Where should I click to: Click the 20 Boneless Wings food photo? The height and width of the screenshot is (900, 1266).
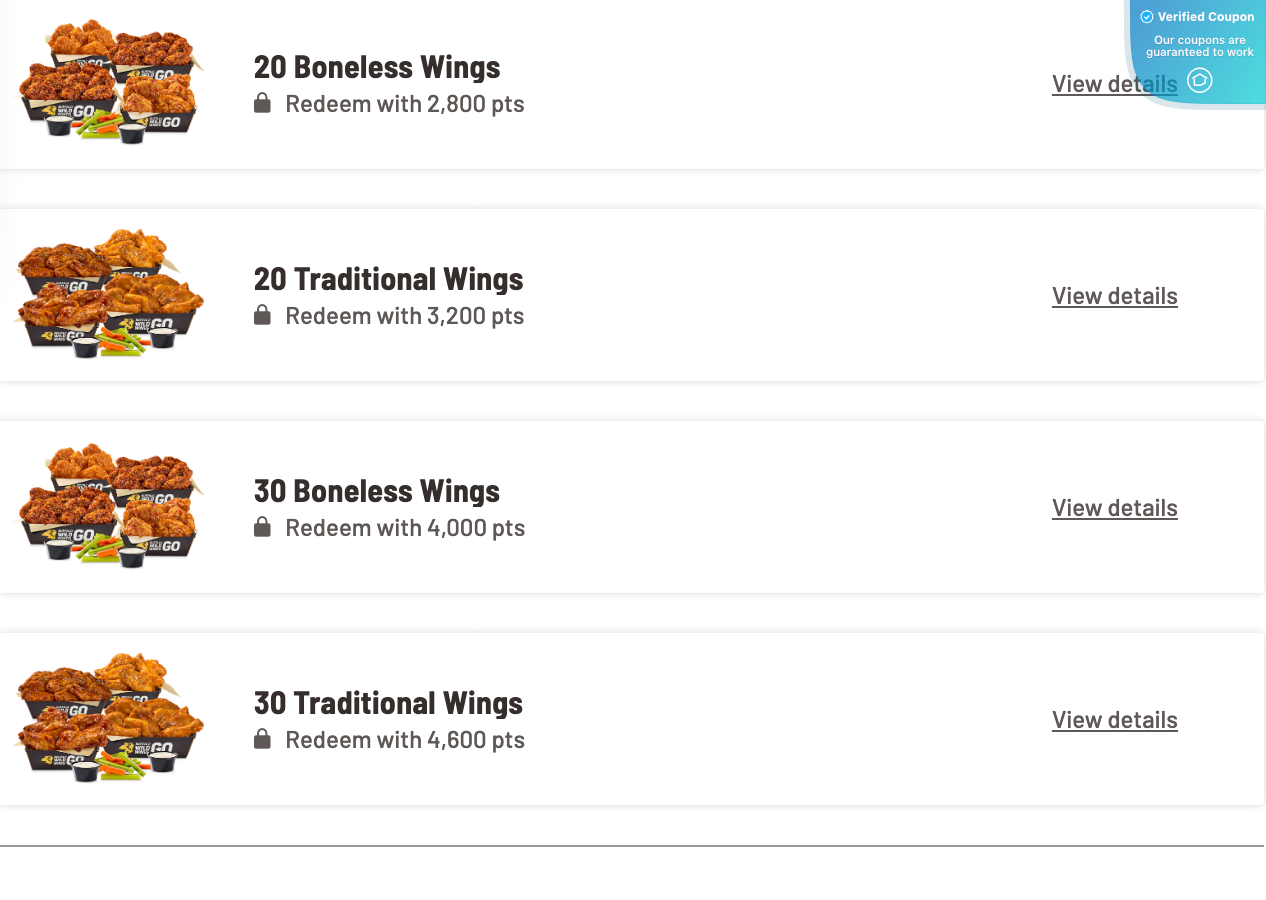[x=110, y=83]
